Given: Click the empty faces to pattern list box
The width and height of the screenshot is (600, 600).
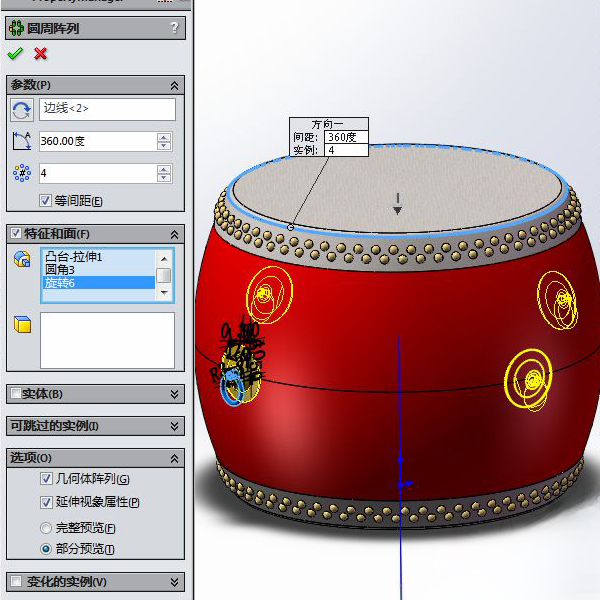Looking at the screenshot, I should (107, 340).
